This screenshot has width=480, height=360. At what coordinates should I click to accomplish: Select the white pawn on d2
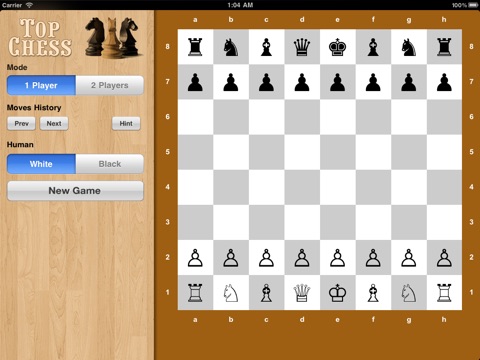(x=302, y=258)
